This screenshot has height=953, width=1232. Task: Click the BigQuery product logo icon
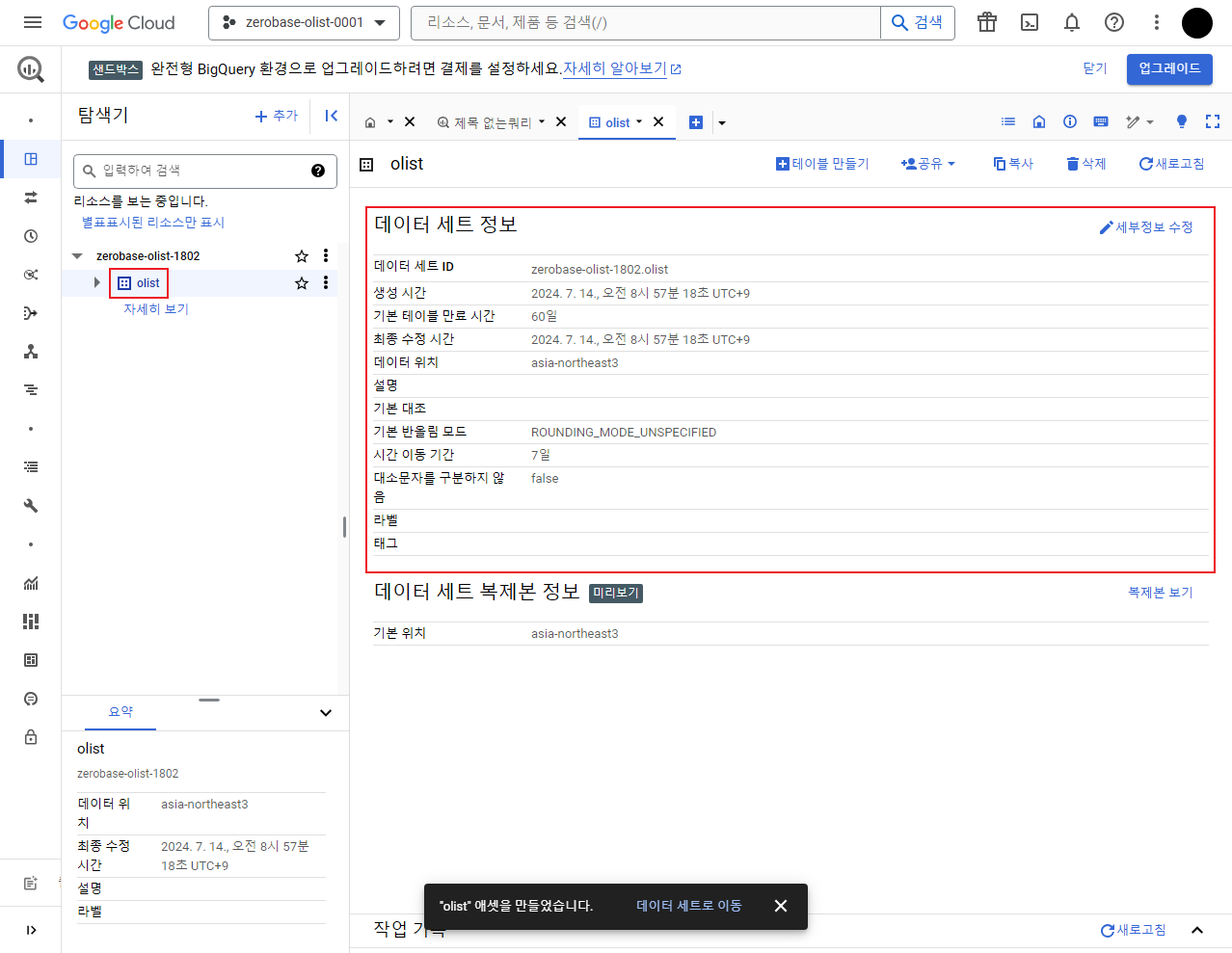coord(31,68)
